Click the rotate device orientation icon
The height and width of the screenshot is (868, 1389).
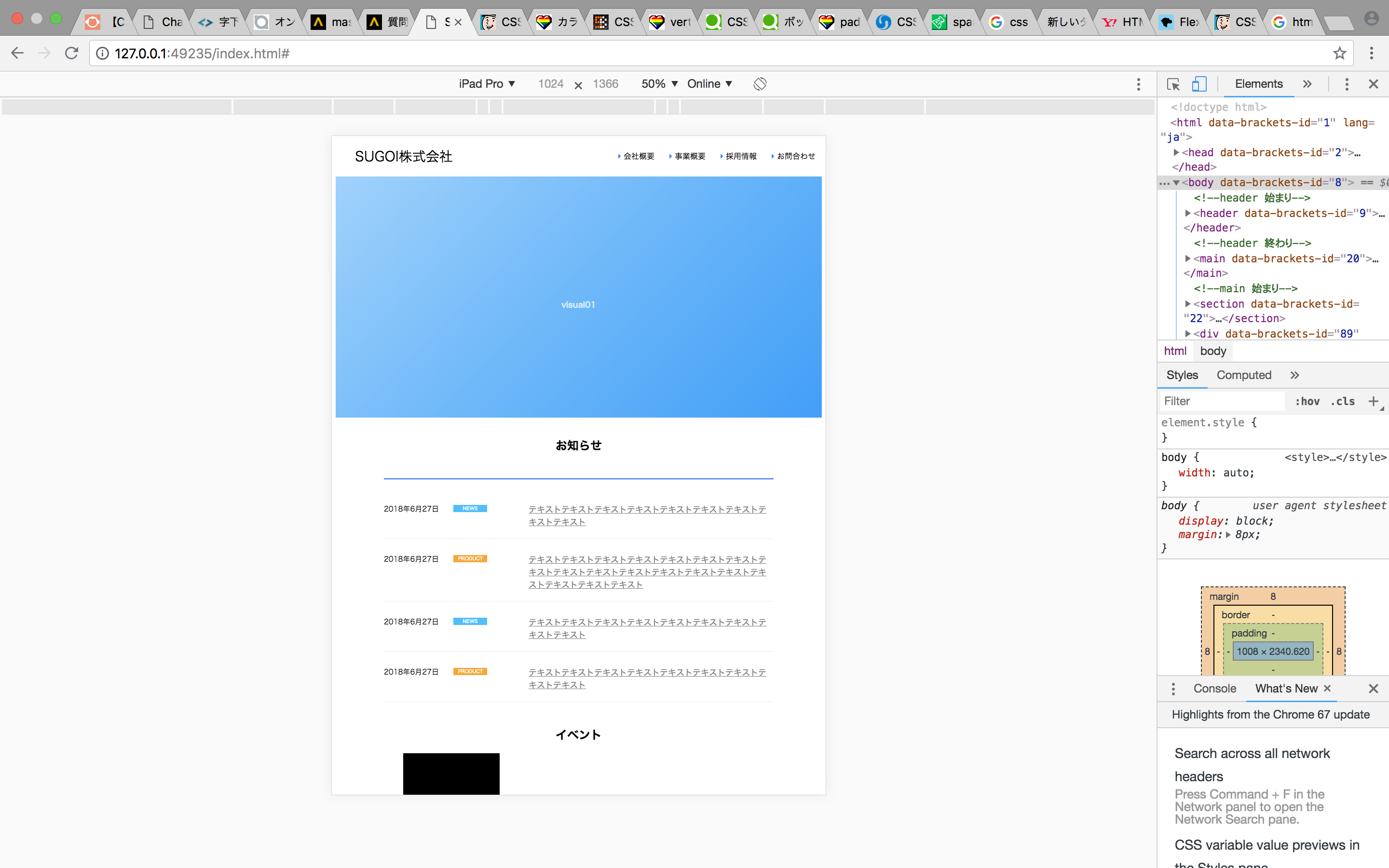(x=760, y=84)
